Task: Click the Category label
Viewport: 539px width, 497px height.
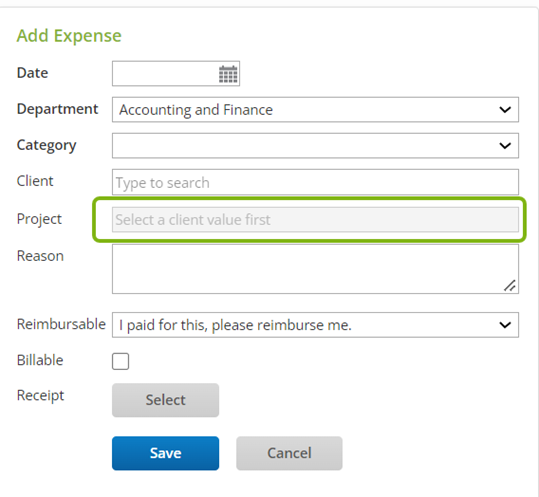Action: tap(46, 145)
